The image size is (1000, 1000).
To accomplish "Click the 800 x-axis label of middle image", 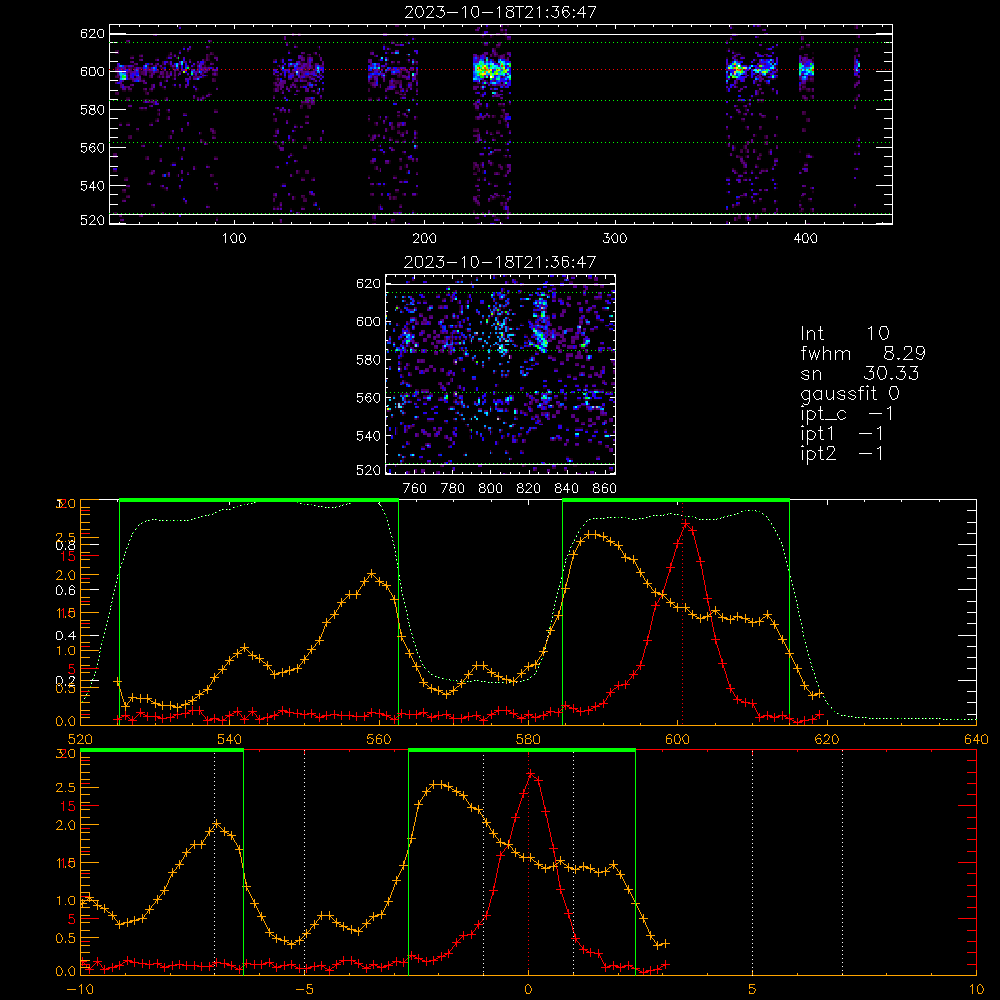I will (490, 489).
